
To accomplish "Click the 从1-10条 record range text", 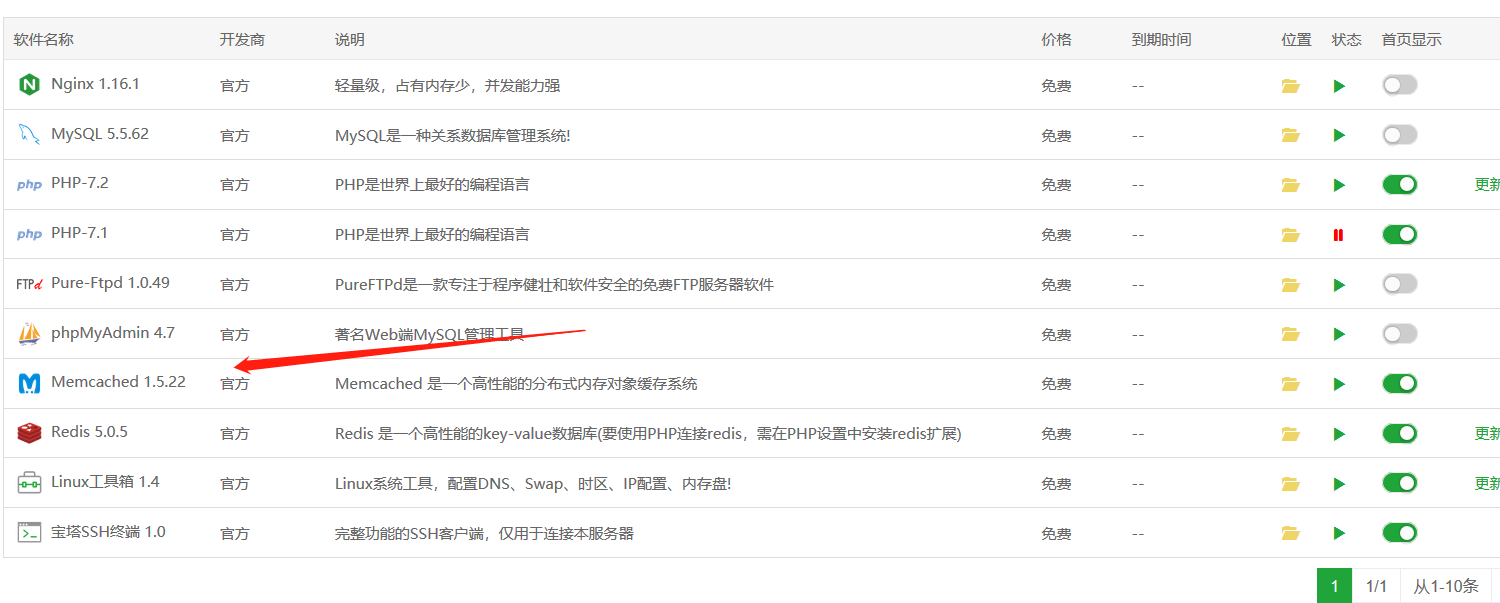I will [1446, 586].
